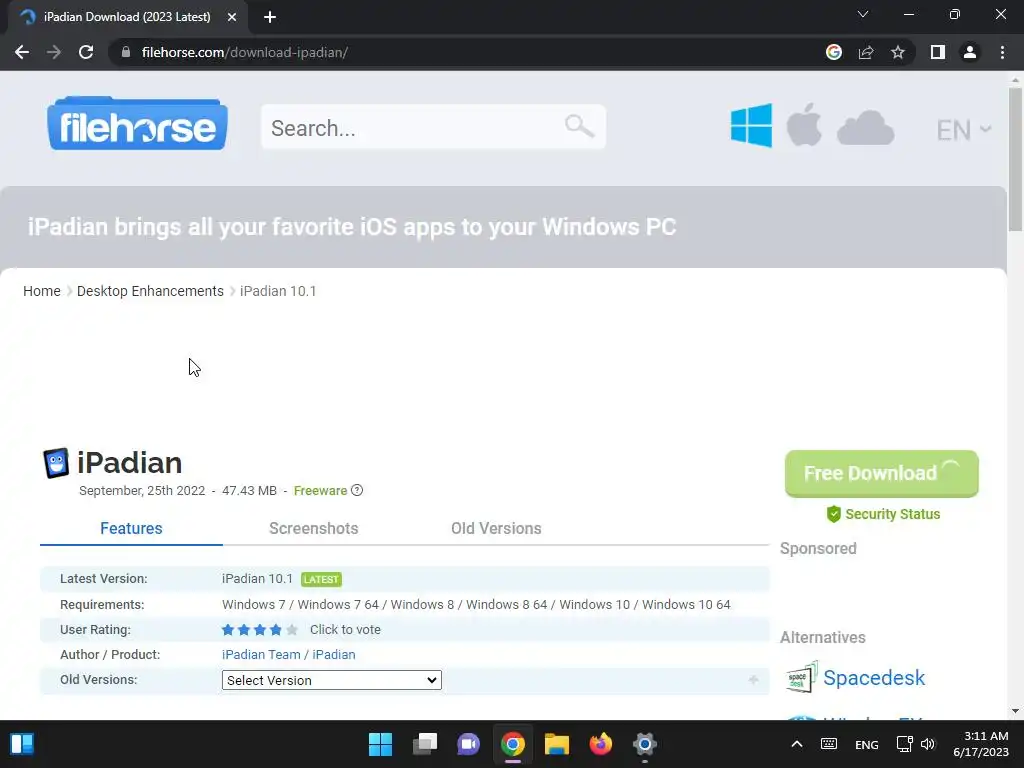Screen dimensions: 1024x768
Task: Open Desktop Enhancements breadcrumb
Action: pos(150,291)
